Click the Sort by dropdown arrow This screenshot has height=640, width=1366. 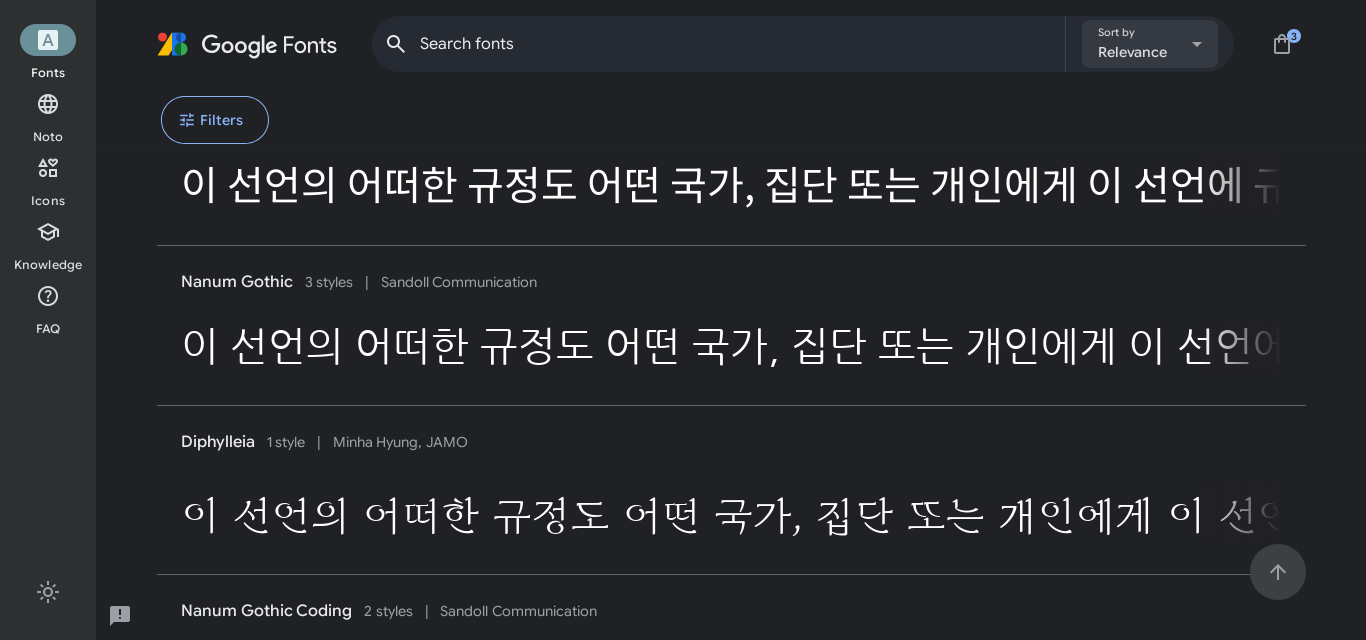[x=1196, y=44]
